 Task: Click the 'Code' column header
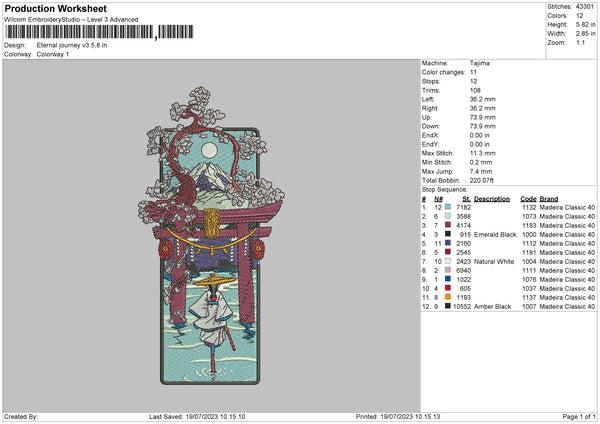528,199
